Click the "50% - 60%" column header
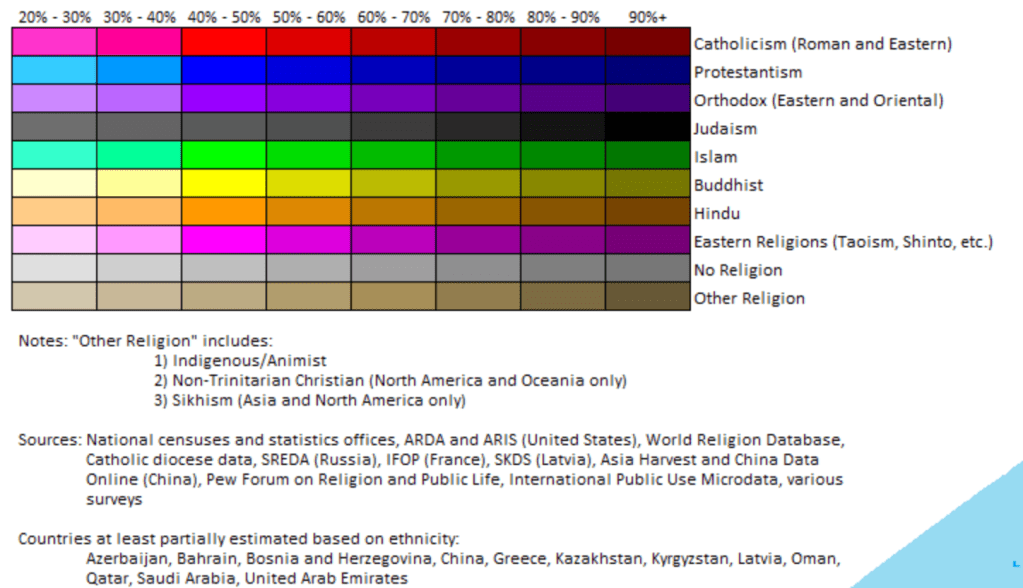This screenshot has width=1023, height=588. coord(308,17)
